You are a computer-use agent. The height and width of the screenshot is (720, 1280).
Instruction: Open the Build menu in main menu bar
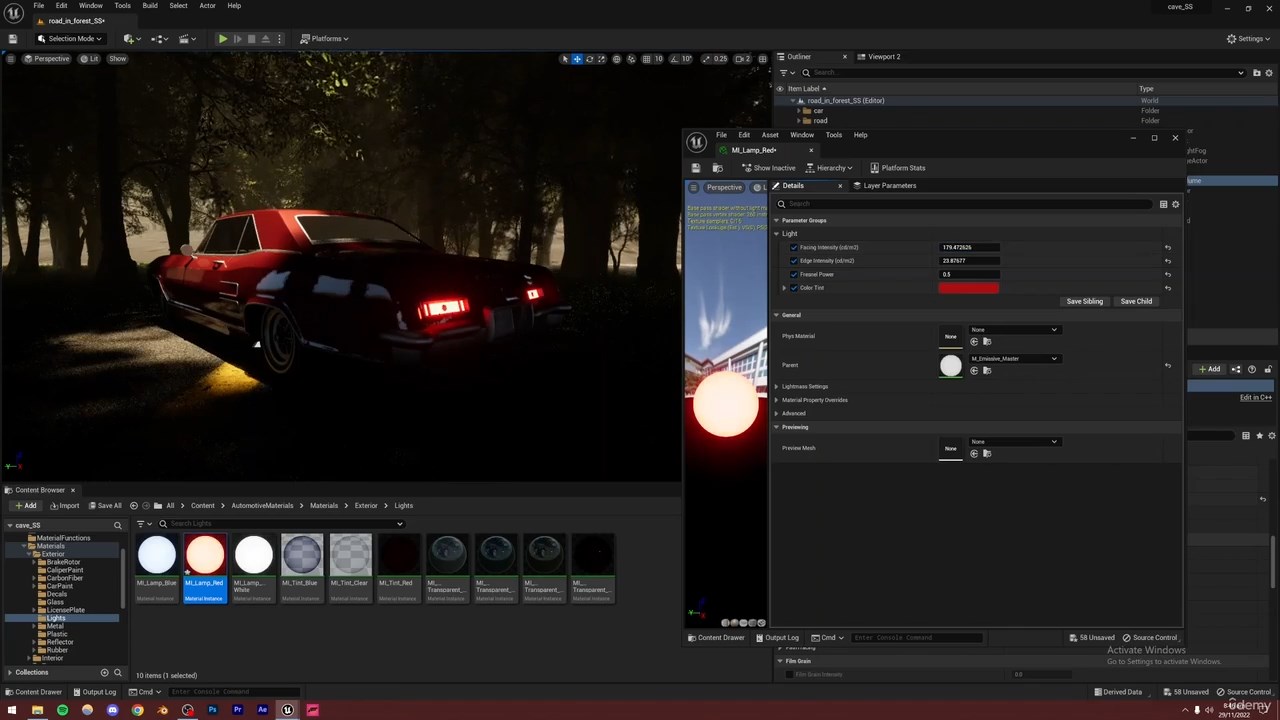tap(149, 6)
